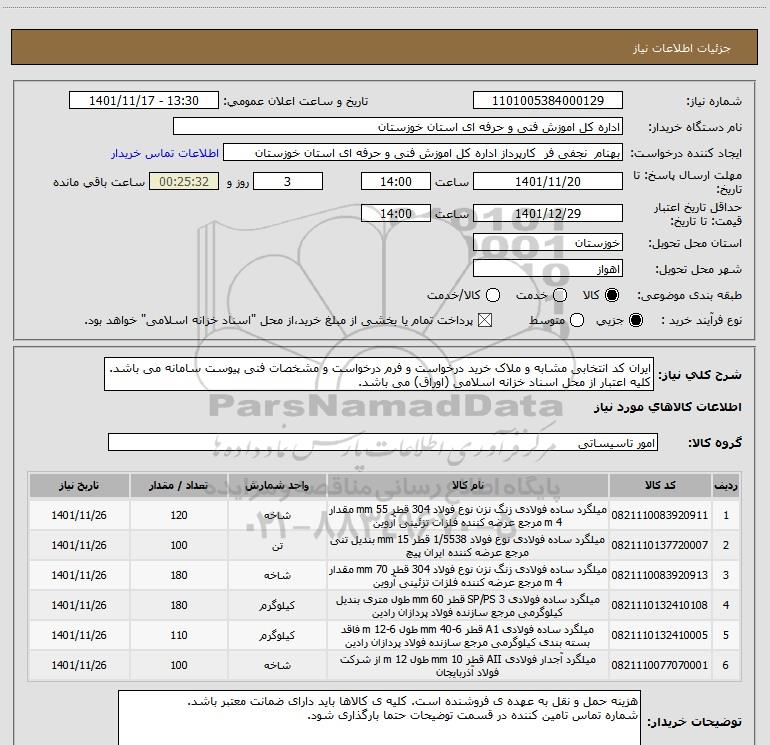Image resolution: width=770 pixels, height=745 pixels.
Task: Click the تاریخ نیاز column header
Action: tap(79, 486)
